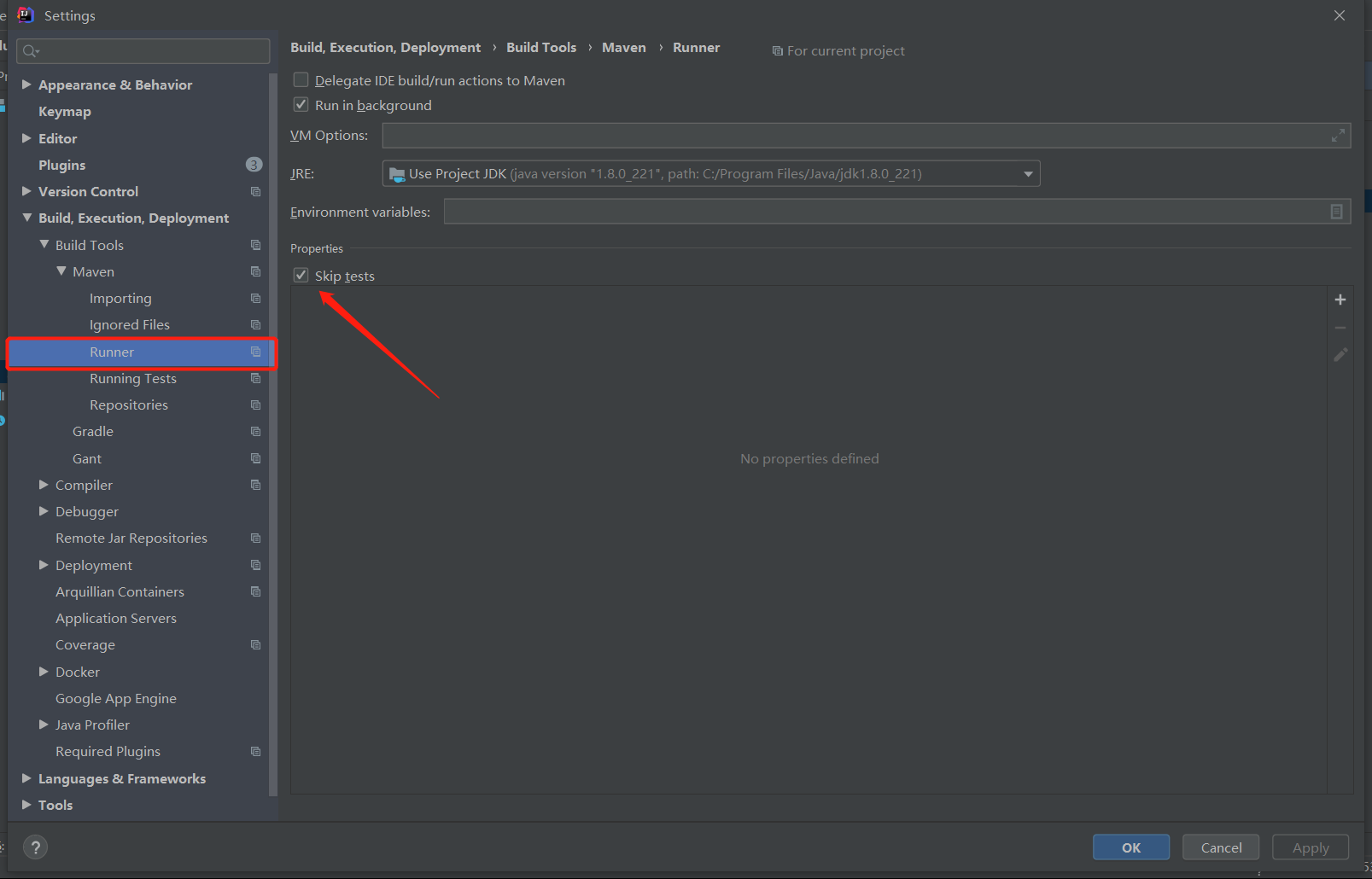Expand the Docker node
Screen dimensions: 1372x879
point(44,672)
